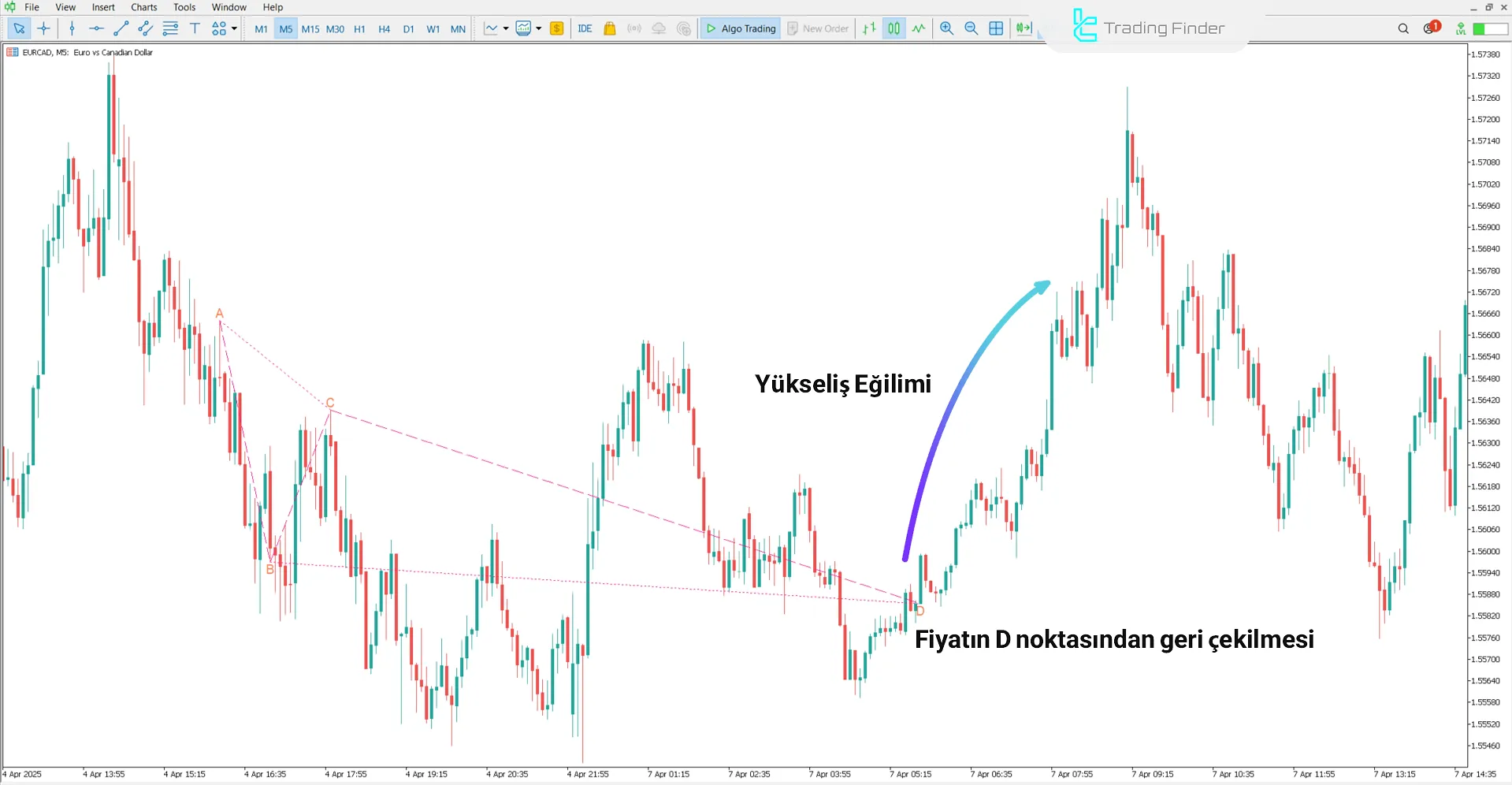The width and height of the screenshot is (1512, 785).
Task: Switch timeframe to H1
Action: (359, 28)
